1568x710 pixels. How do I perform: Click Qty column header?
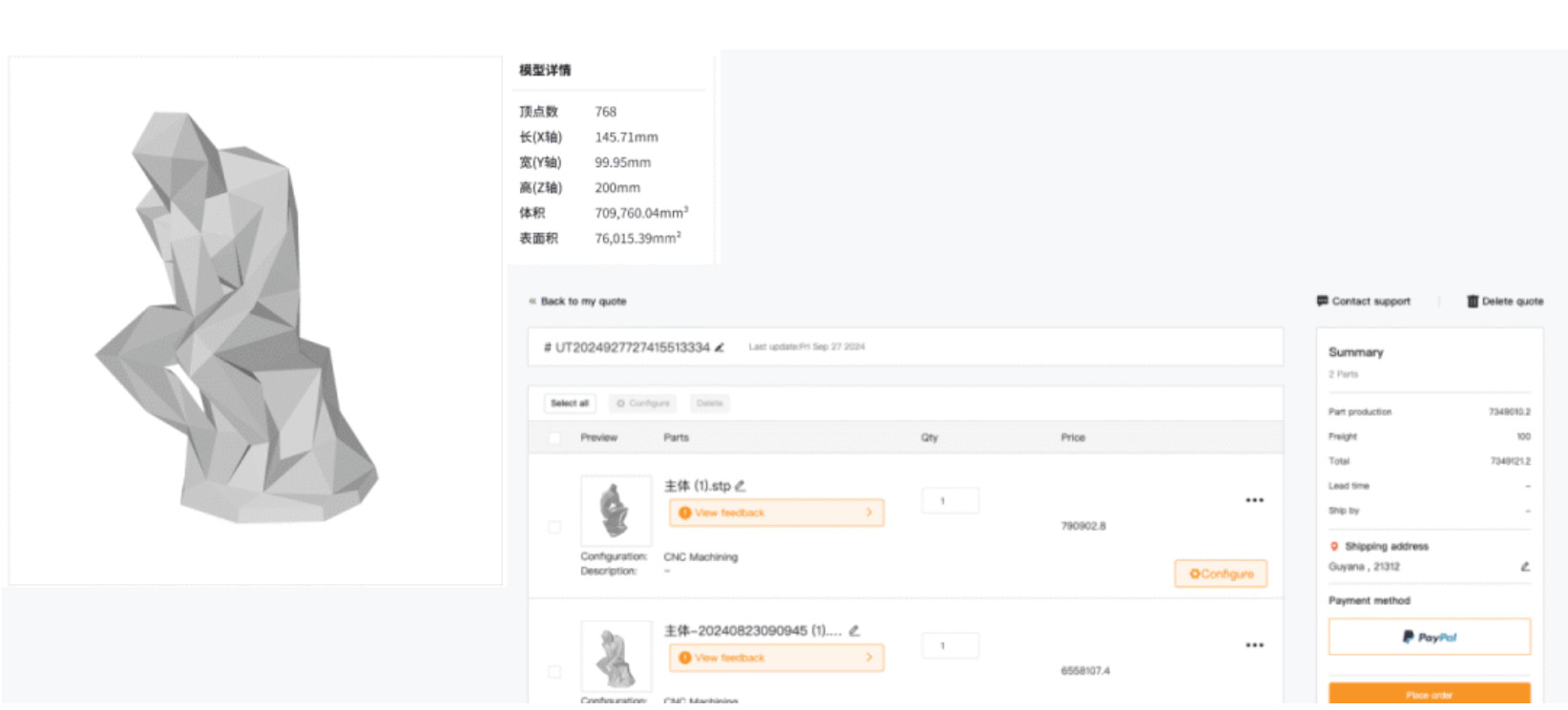929,438
